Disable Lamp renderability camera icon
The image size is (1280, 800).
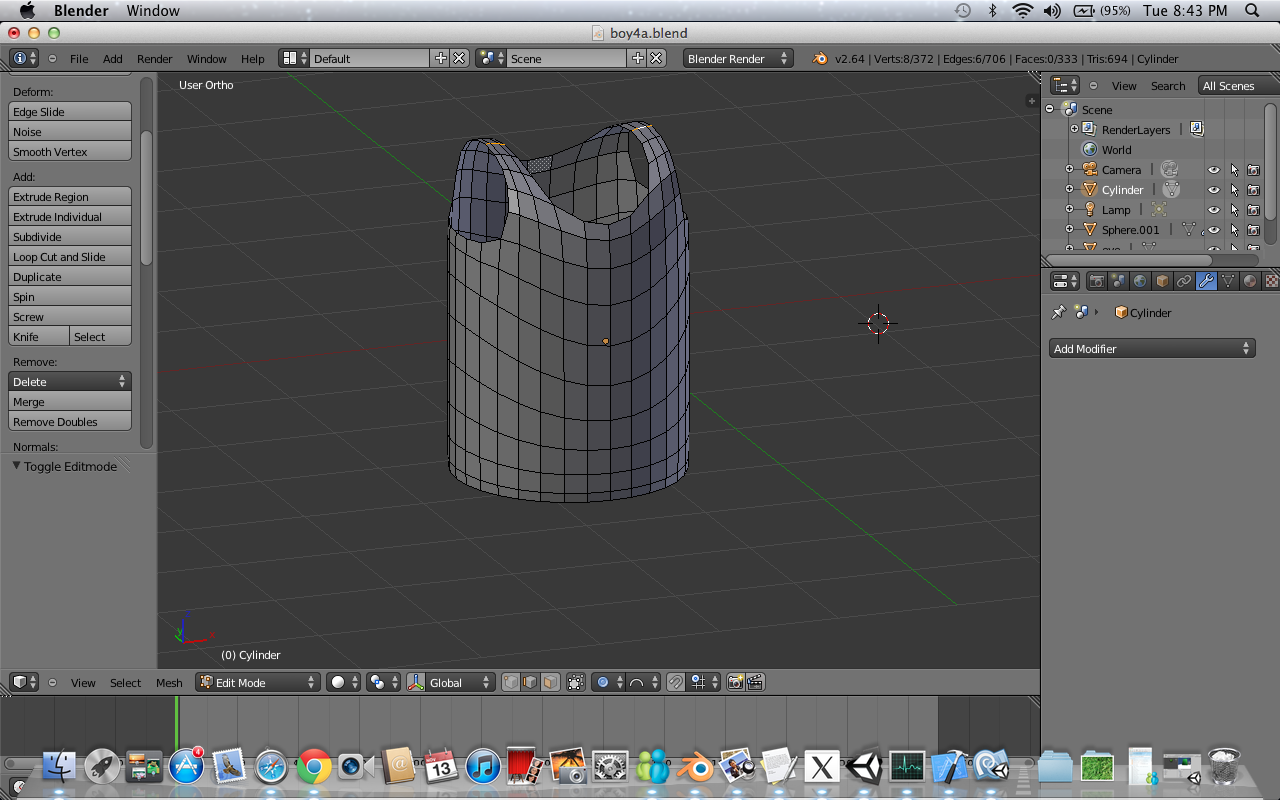click(1253, 210)
